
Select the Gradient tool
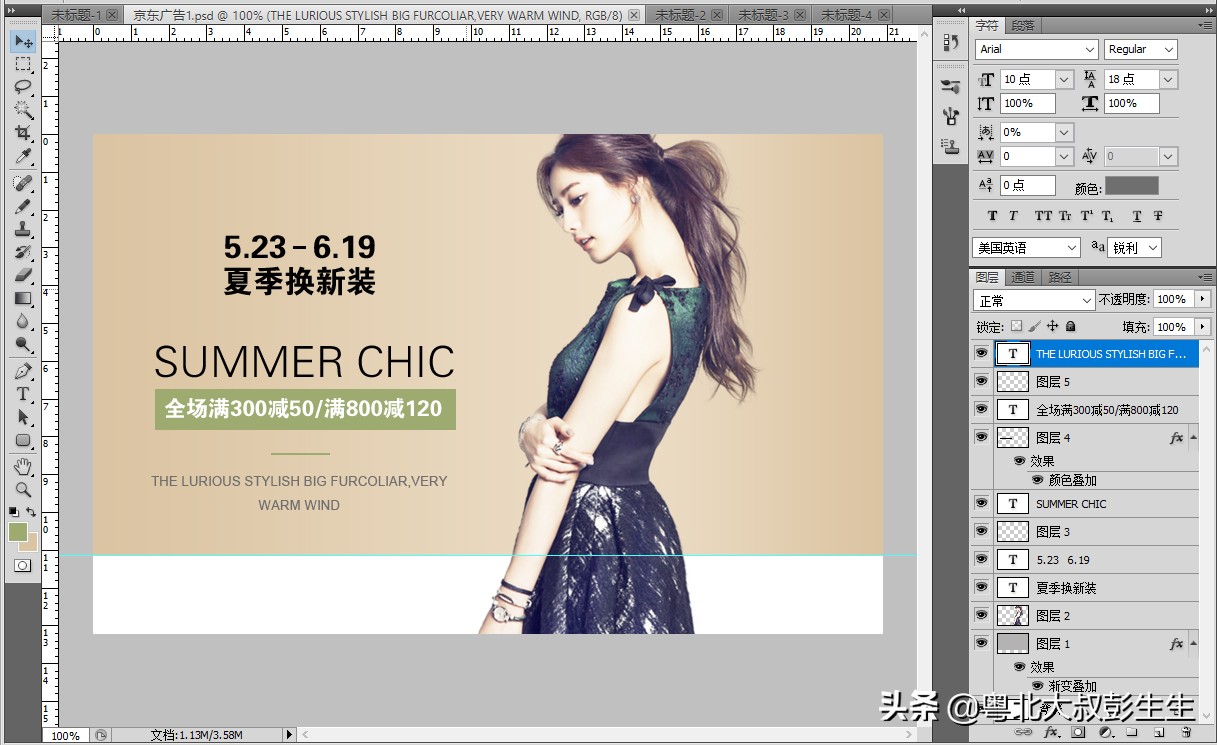pyautogui.click(x=22, y=299)
